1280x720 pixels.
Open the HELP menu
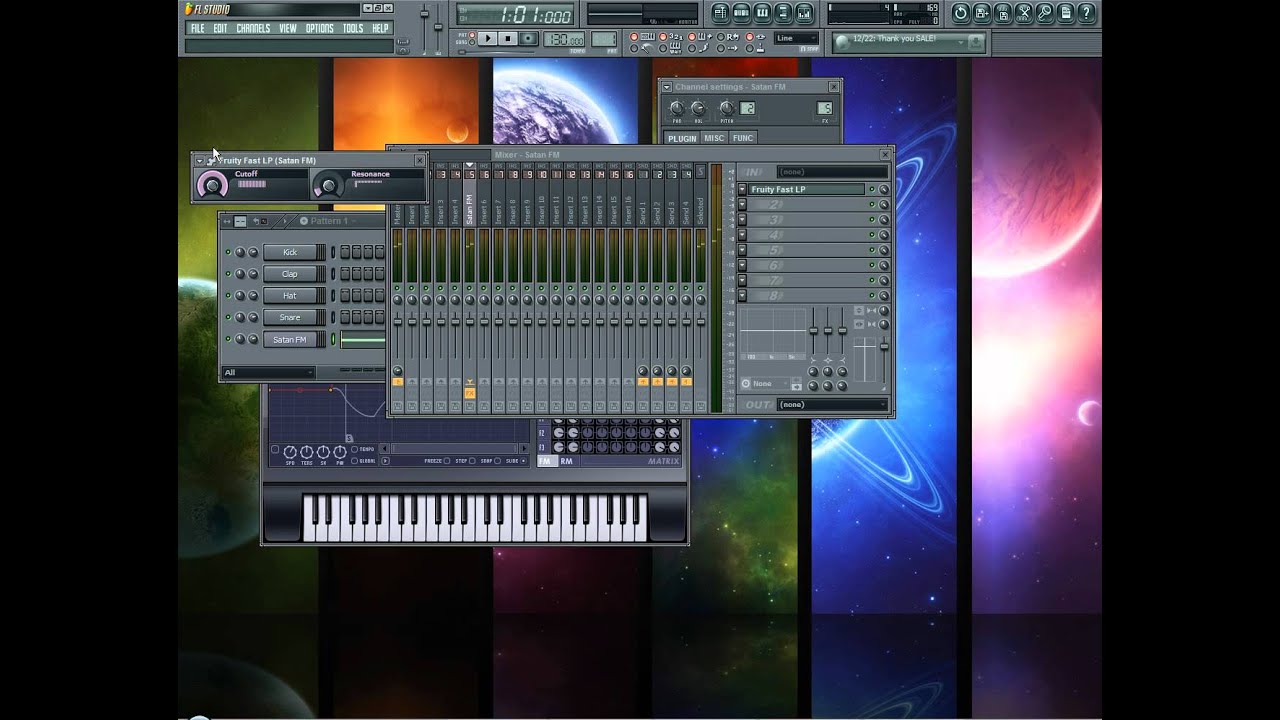coord(380,28)
